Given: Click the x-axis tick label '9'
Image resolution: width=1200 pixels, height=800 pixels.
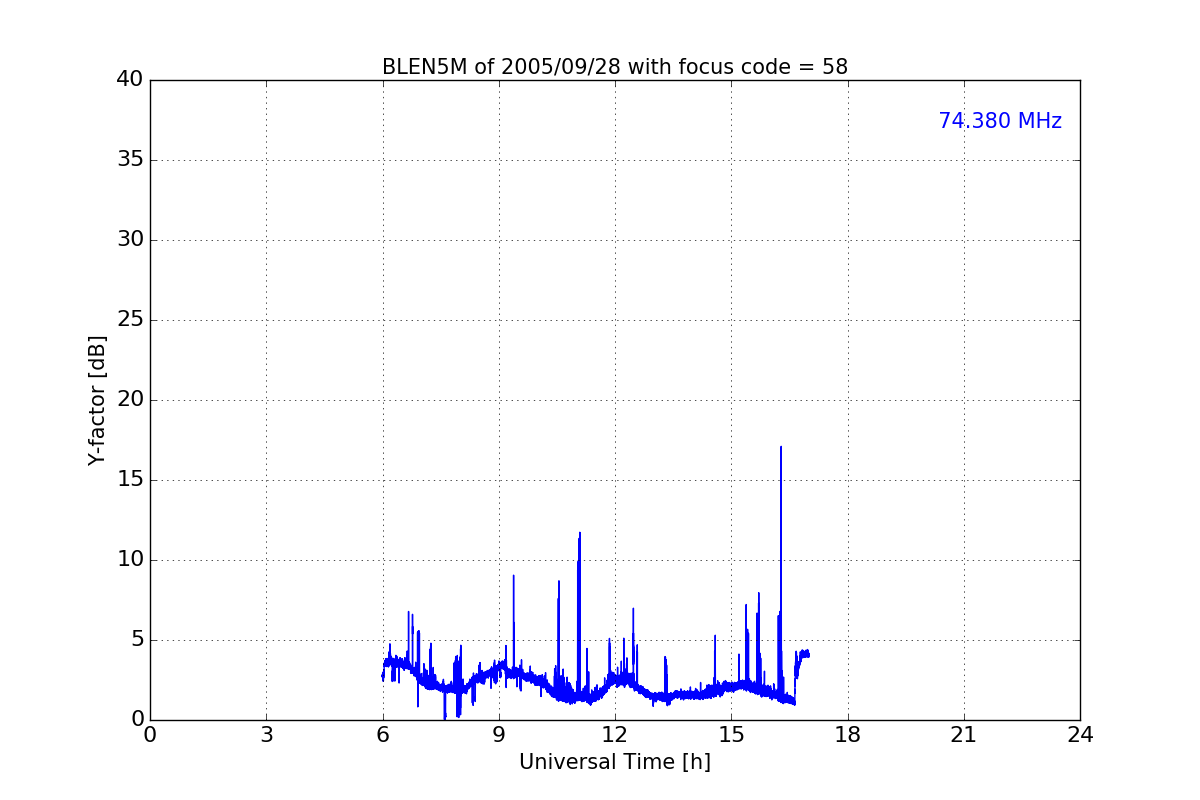Looking at the screenshot, I should (x=499, y=735).
